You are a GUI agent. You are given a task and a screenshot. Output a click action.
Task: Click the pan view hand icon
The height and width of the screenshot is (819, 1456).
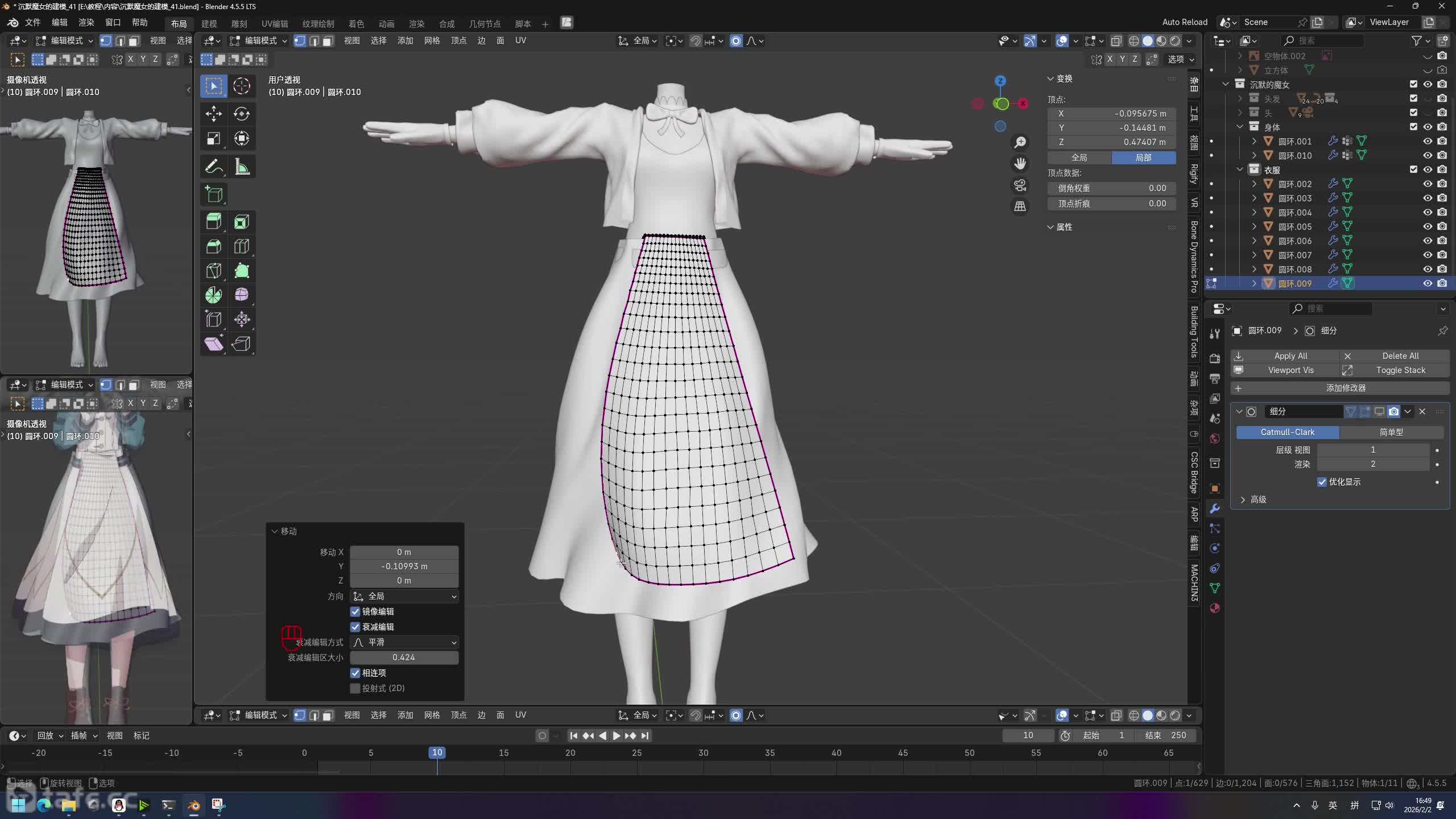pos(1020,164)
